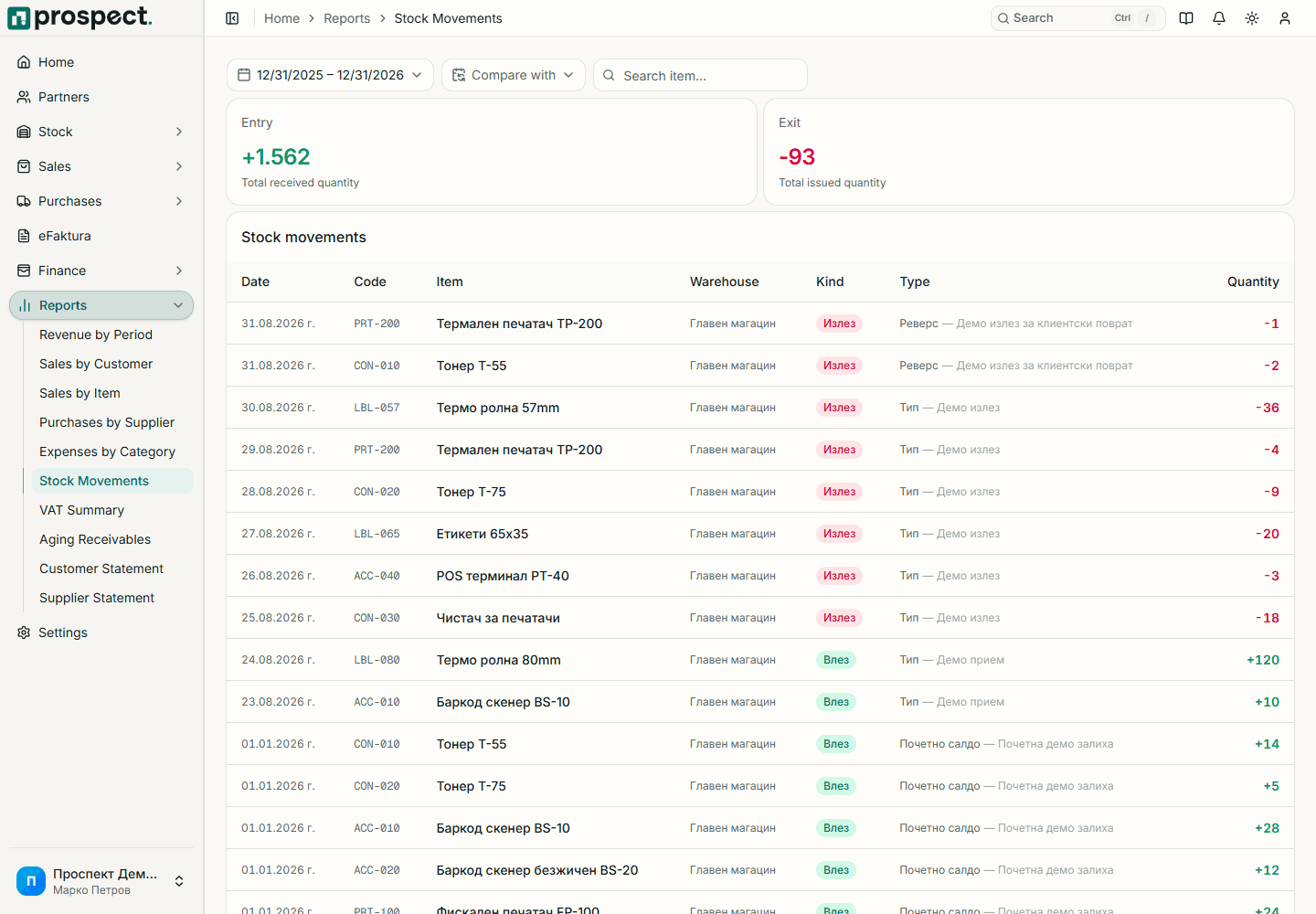Open Supplier Statement report
The width and height of the screenshot is (1316, 914).
(x=97, y=598)
